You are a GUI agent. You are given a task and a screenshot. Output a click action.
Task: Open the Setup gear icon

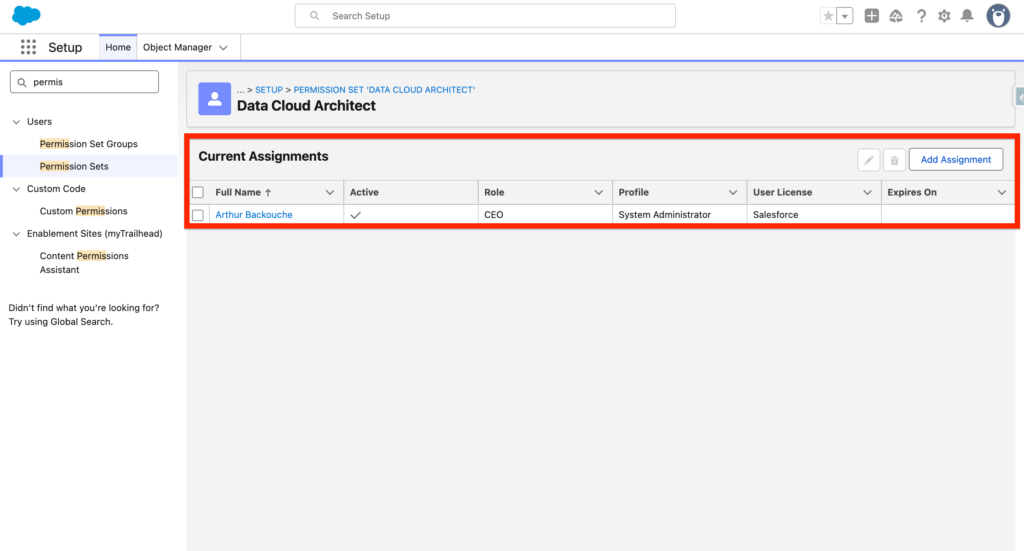(x=944, y=16)
